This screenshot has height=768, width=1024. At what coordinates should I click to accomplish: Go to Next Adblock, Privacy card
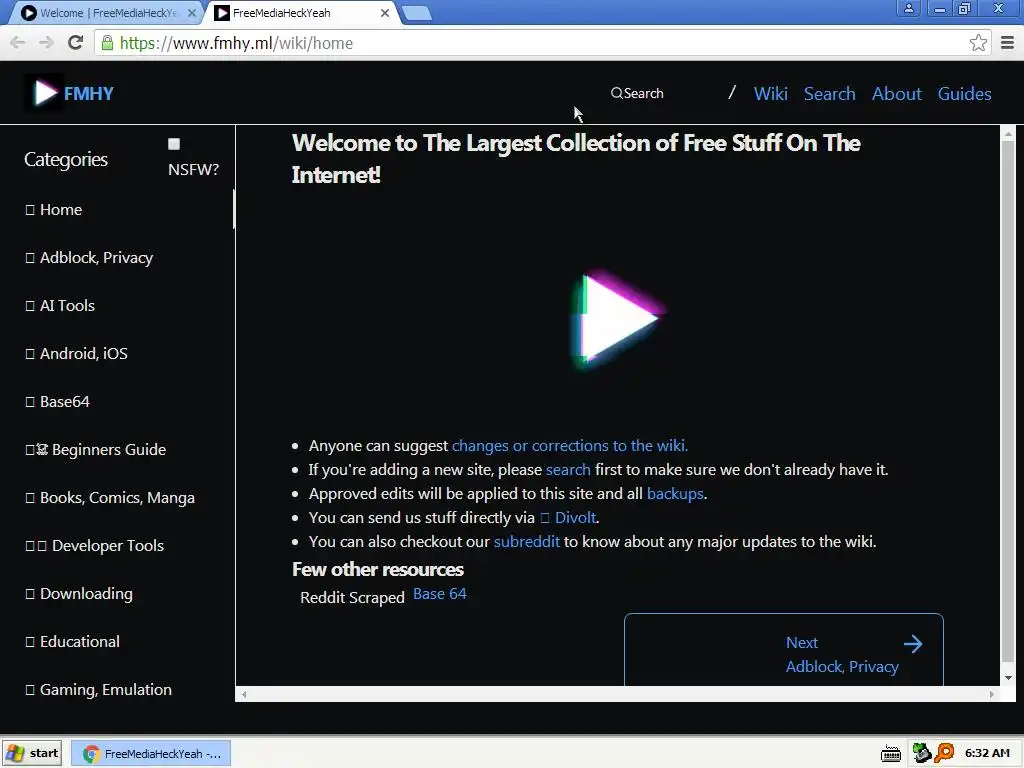pos(784,650)
